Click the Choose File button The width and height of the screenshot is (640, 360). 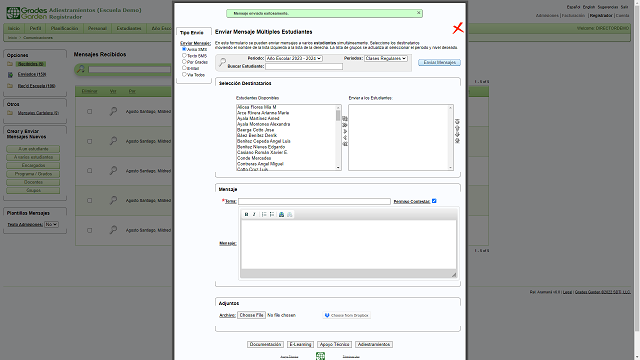(x=251, y=315)
